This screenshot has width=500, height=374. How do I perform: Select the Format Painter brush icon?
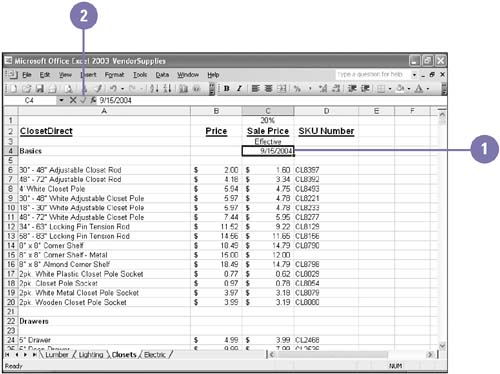coord(98,89)
